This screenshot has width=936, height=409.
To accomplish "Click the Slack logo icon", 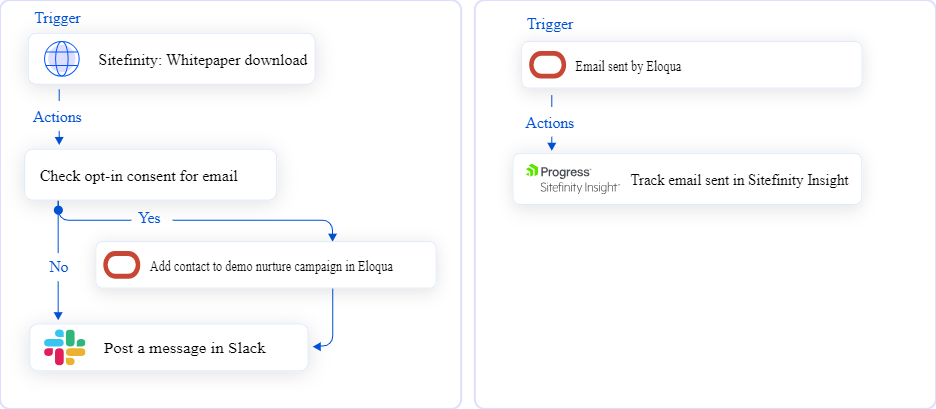I will [x=64, y=347].
